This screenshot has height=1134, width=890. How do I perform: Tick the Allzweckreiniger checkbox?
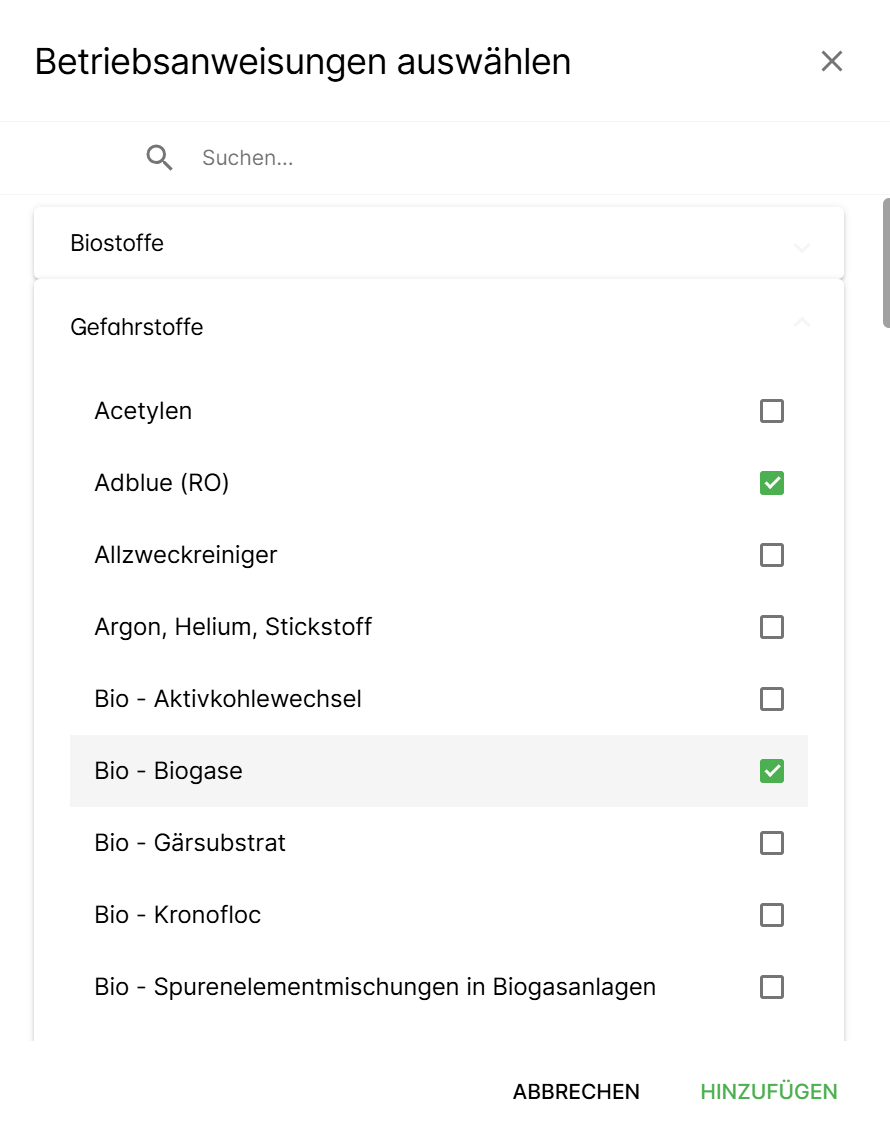point(772,555)
